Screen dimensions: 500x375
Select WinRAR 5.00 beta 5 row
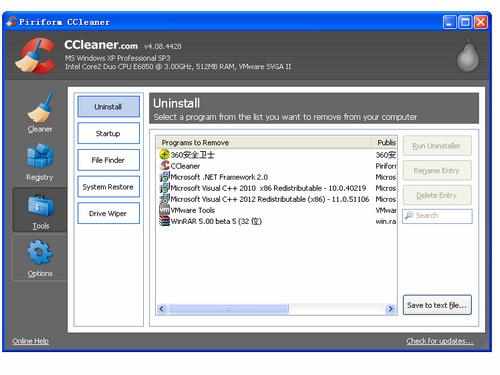pos(216,221)
